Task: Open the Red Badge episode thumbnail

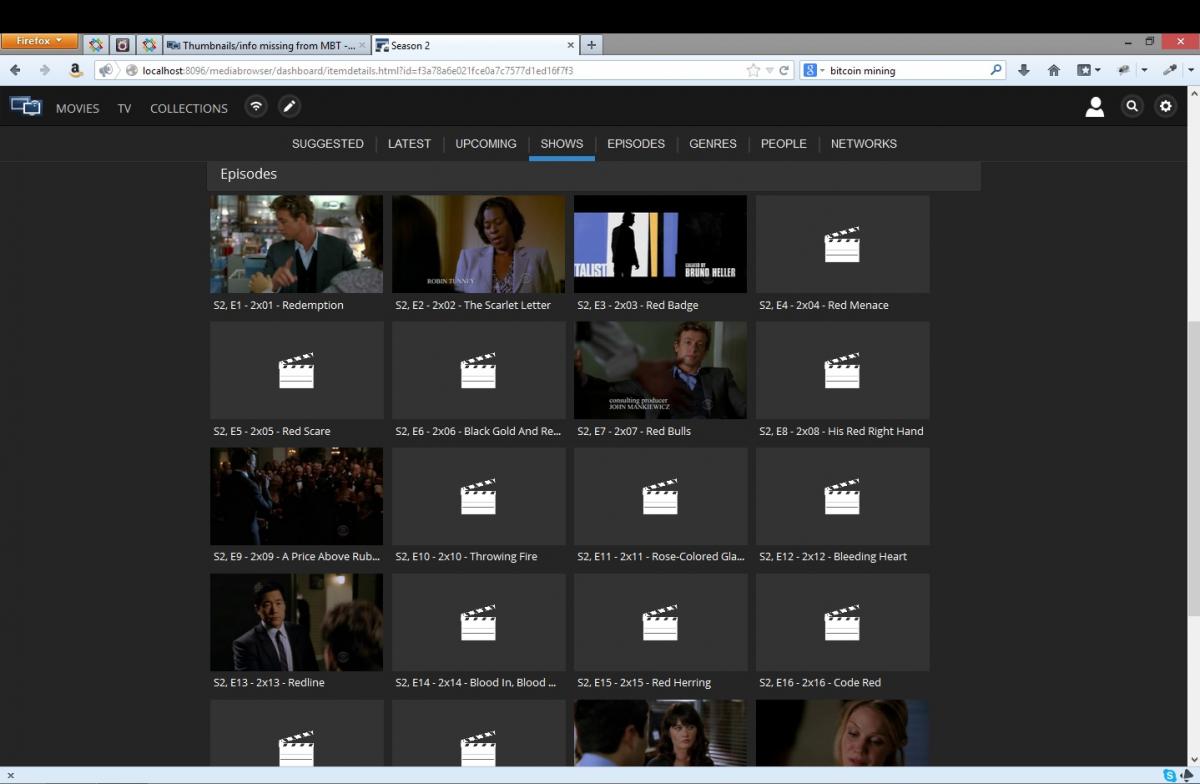Action: [660, 244]
